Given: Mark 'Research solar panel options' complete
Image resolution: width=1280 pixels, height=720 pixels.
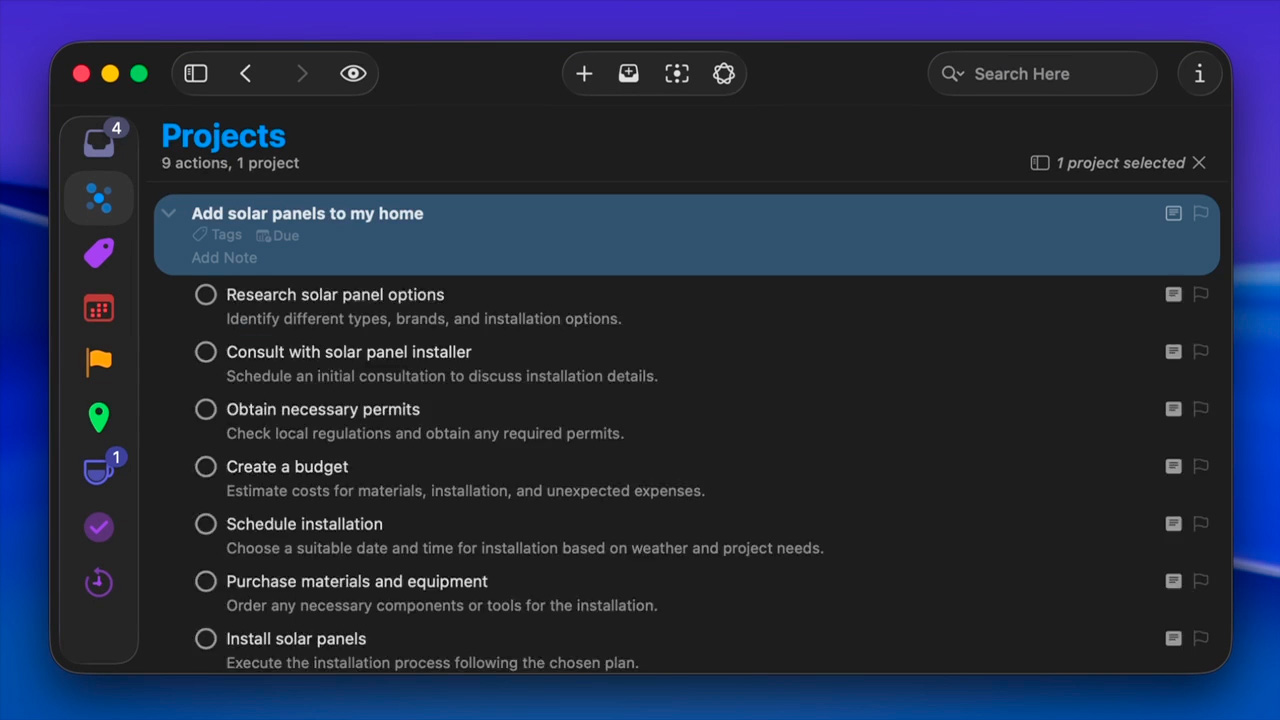Looking at the screenshot, I should point(206,295).
